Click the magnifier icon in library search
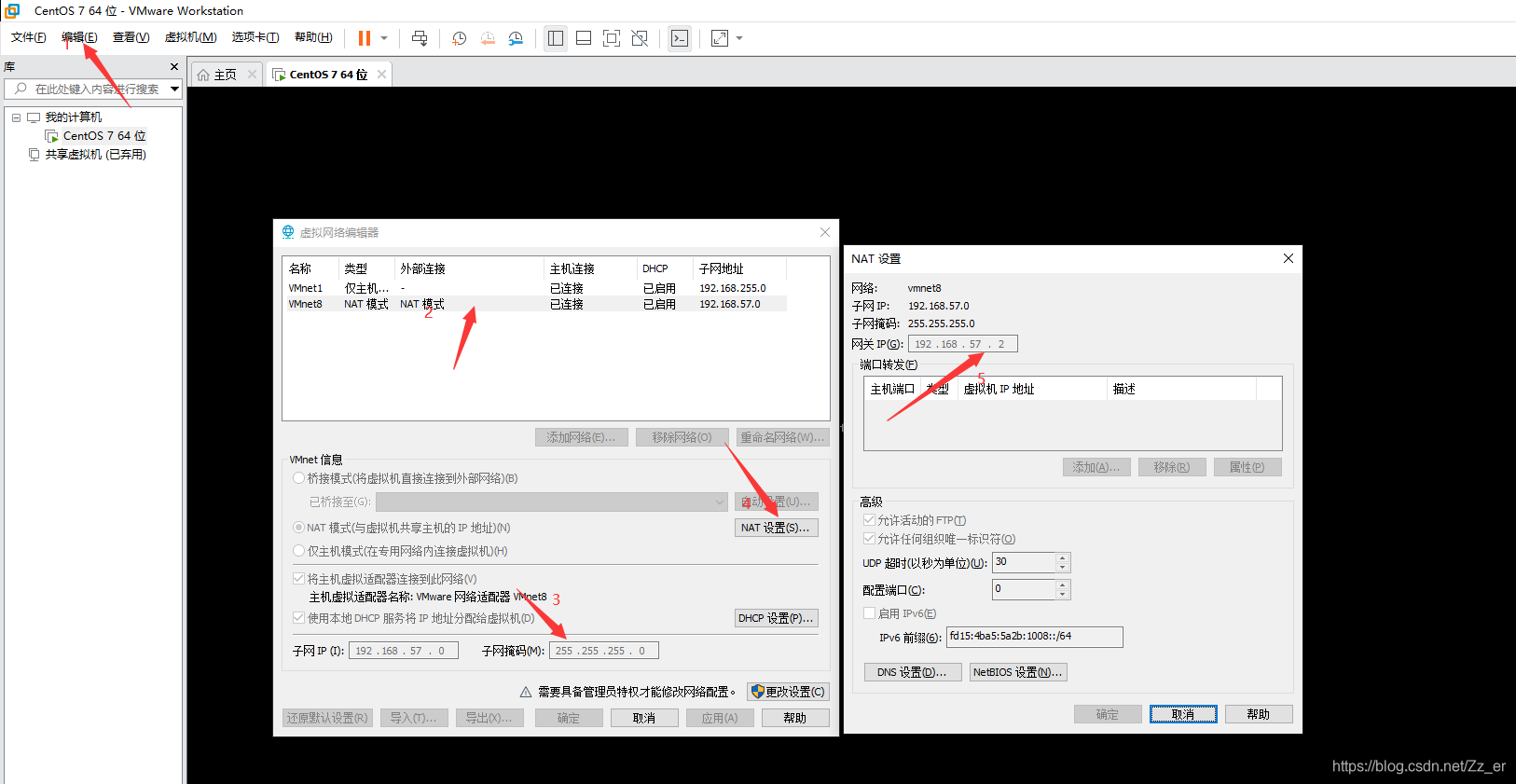This screenshot has height=784, width=1516. pos(21,89)
